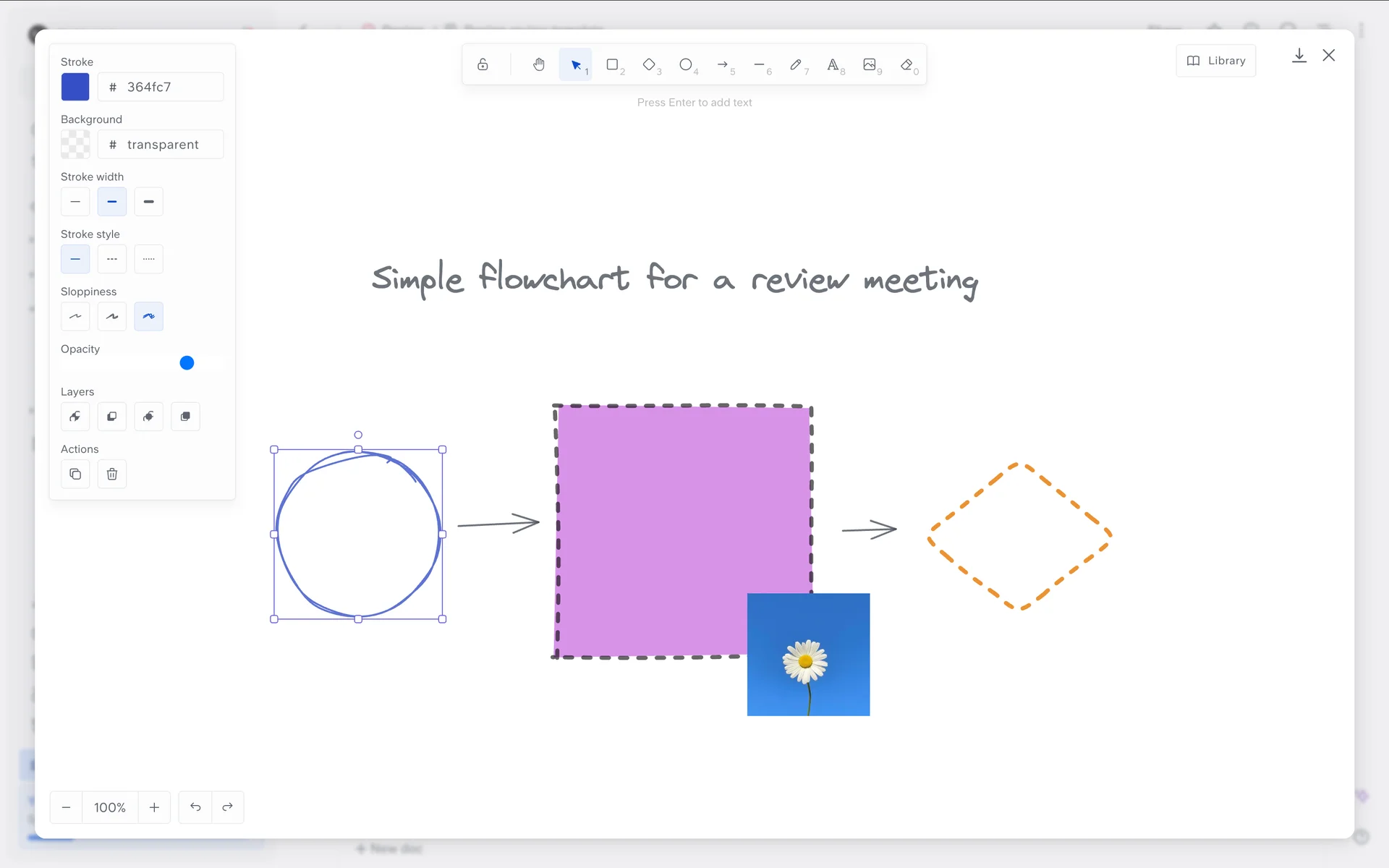This screenshot has width=1389, height=868.
Task: Click the Opacity slider handle
Action: 187,363
